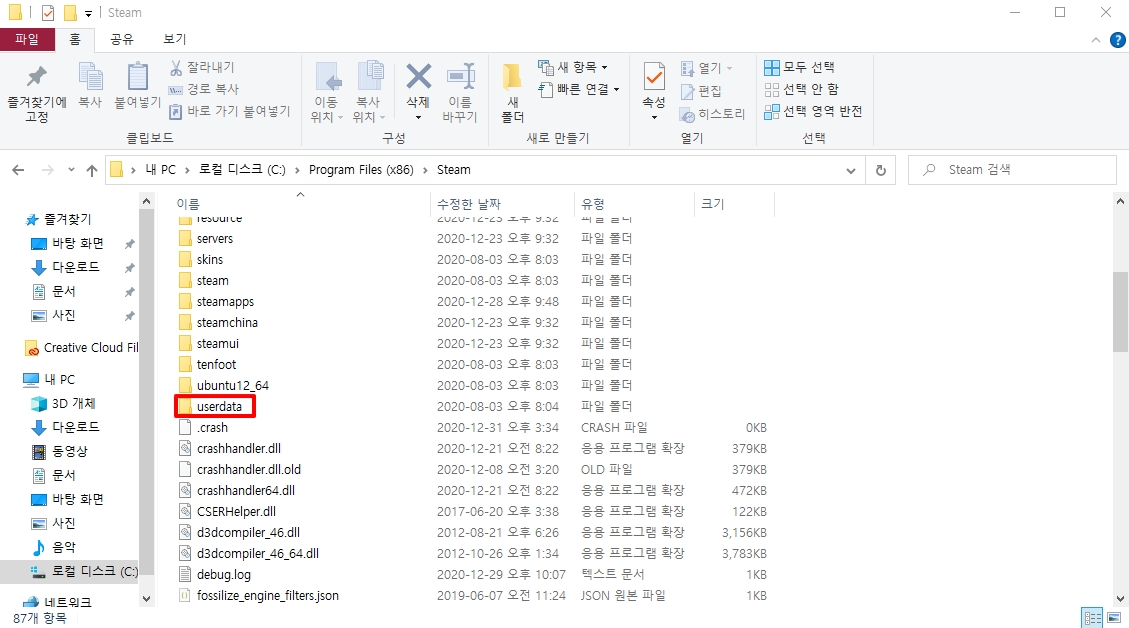The width and height of the screenshot is (1129, 628).
Task: Select fossilize_engine_filters.json file
Action: point(267,596)
